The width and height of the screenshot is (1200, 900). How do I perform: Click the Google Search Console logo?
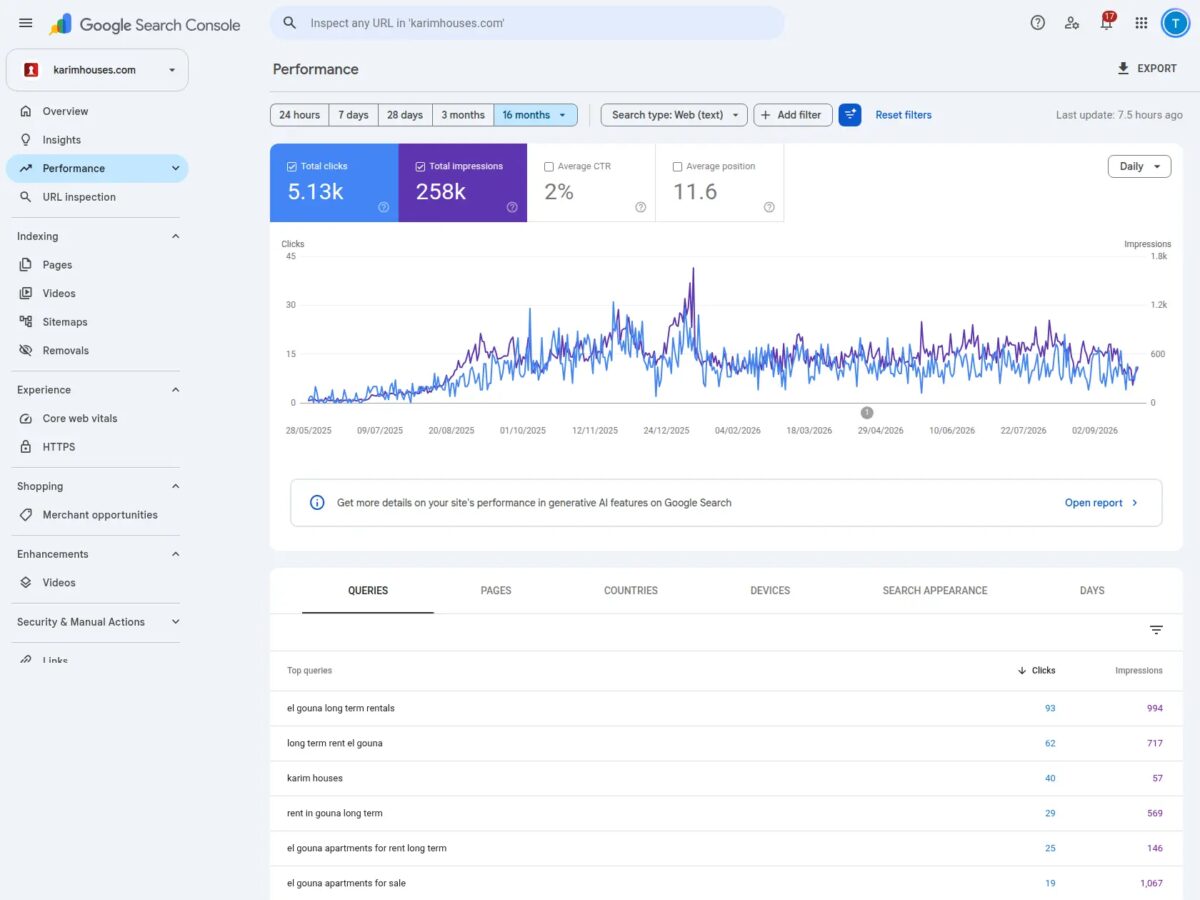coord(145,24)
